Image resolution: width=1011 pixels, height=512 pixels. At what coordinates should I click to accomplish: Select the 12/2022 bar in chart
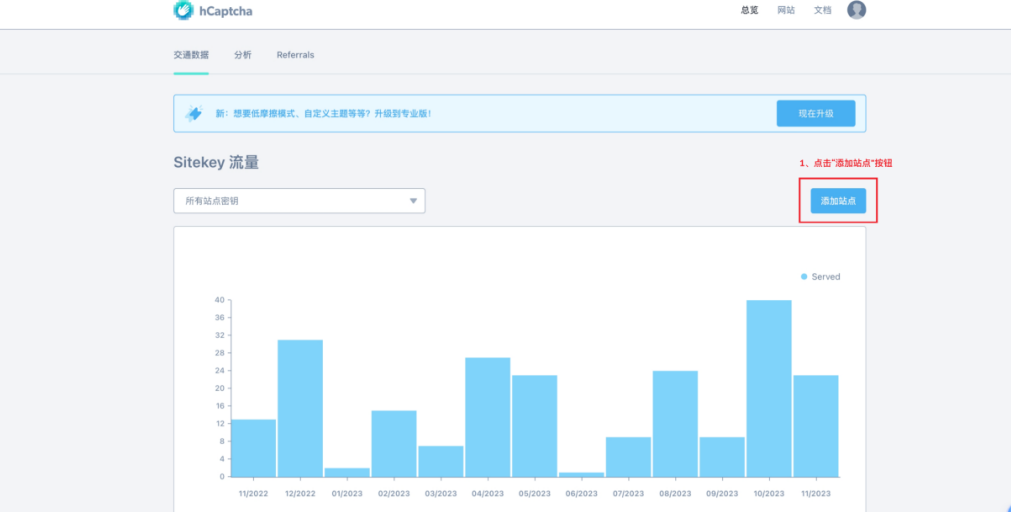pyautogui.click(x=300, y=408)
